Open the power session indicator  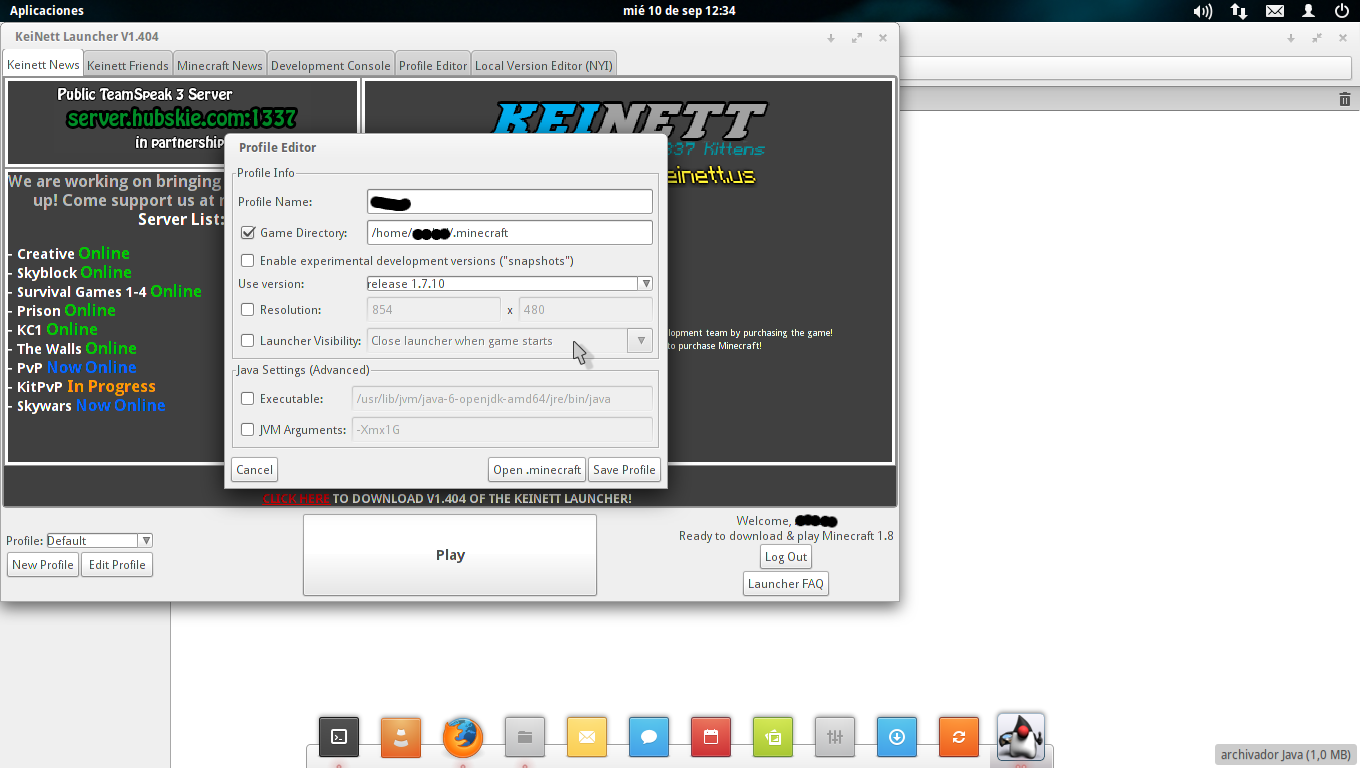pyautogui.click(x=1342, y=11)
